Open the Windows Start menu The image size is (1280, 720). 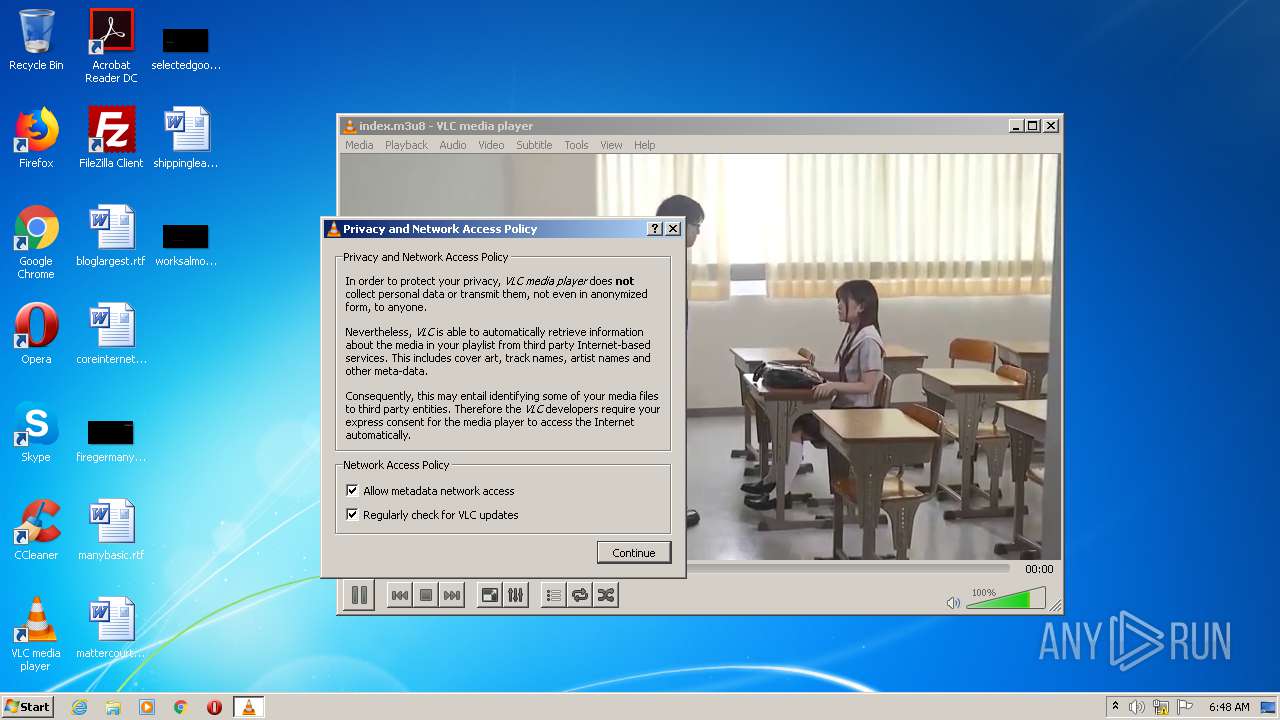click(x=27, y=707)
